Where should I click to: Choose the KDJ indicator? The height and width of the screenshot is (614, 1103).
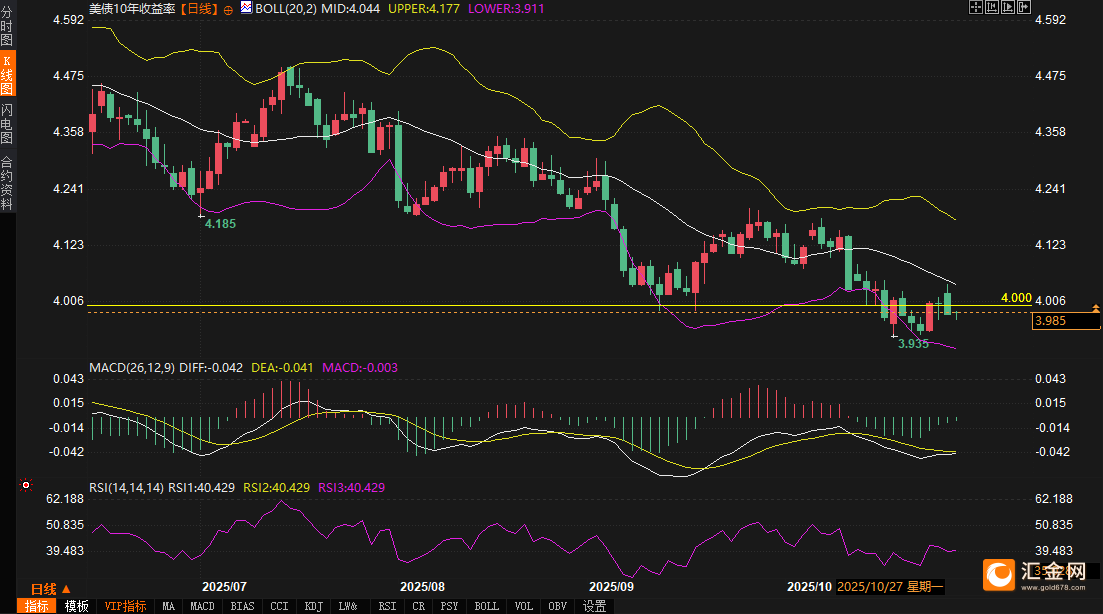click(314, 606)
